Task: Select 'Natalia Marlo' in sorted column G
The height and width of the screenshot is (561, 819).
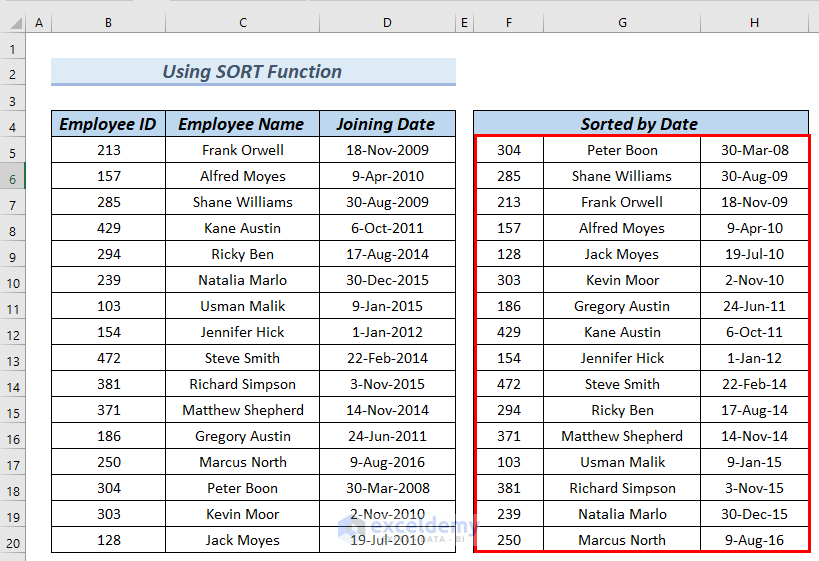Action: tap(622, 514)
